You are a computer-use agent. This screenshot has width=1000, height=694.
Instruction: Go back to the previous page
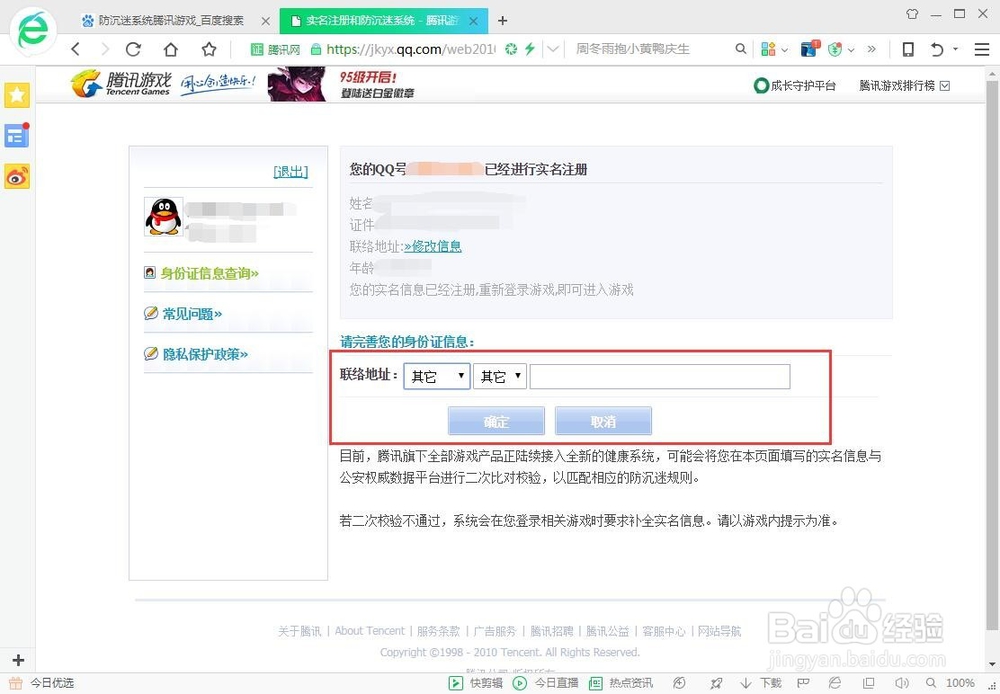pos(76,49)
